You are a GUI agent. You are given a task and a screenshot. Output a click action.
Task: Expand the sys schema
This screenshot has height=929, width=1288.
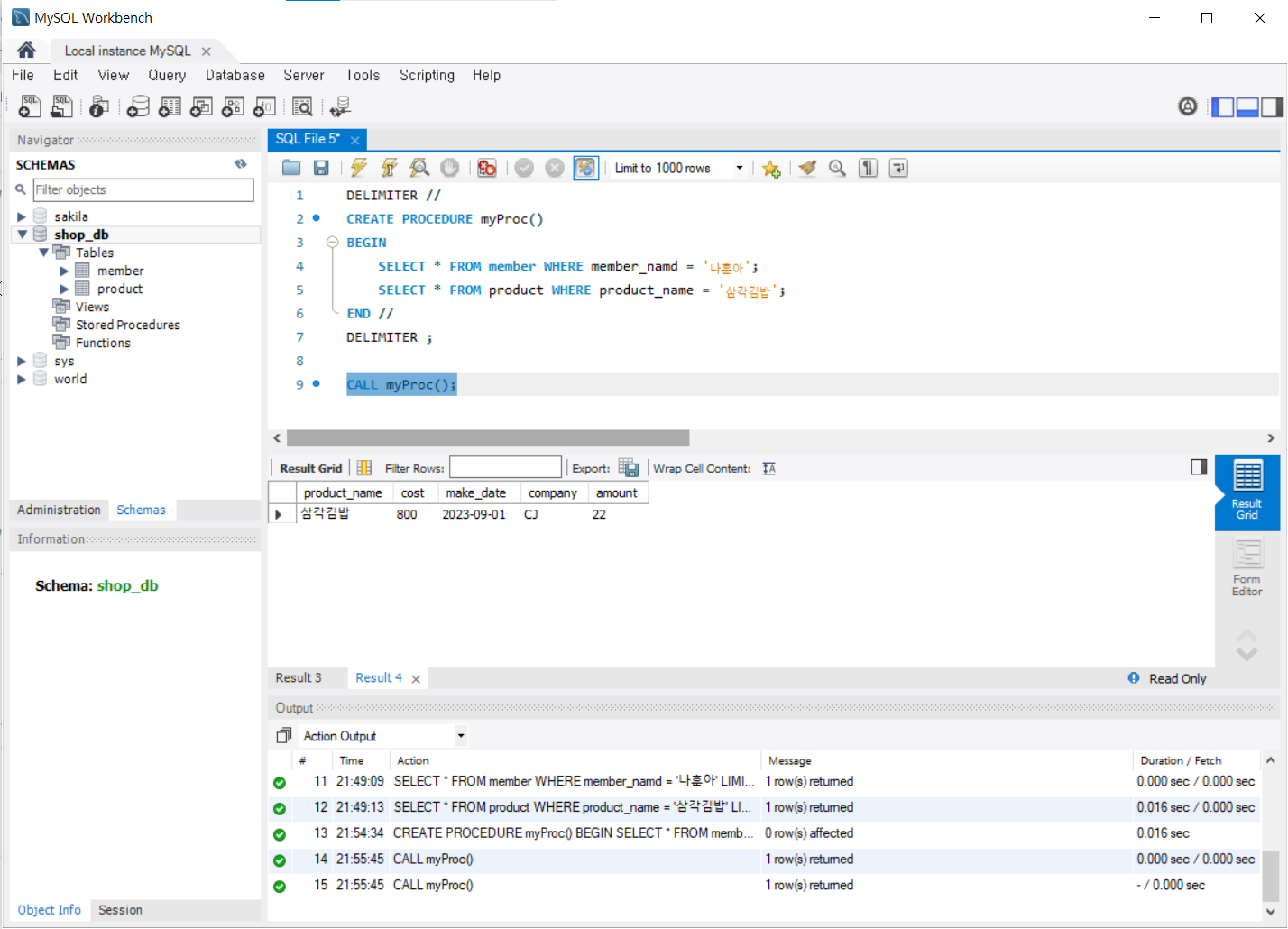click(x=22, y=361)
